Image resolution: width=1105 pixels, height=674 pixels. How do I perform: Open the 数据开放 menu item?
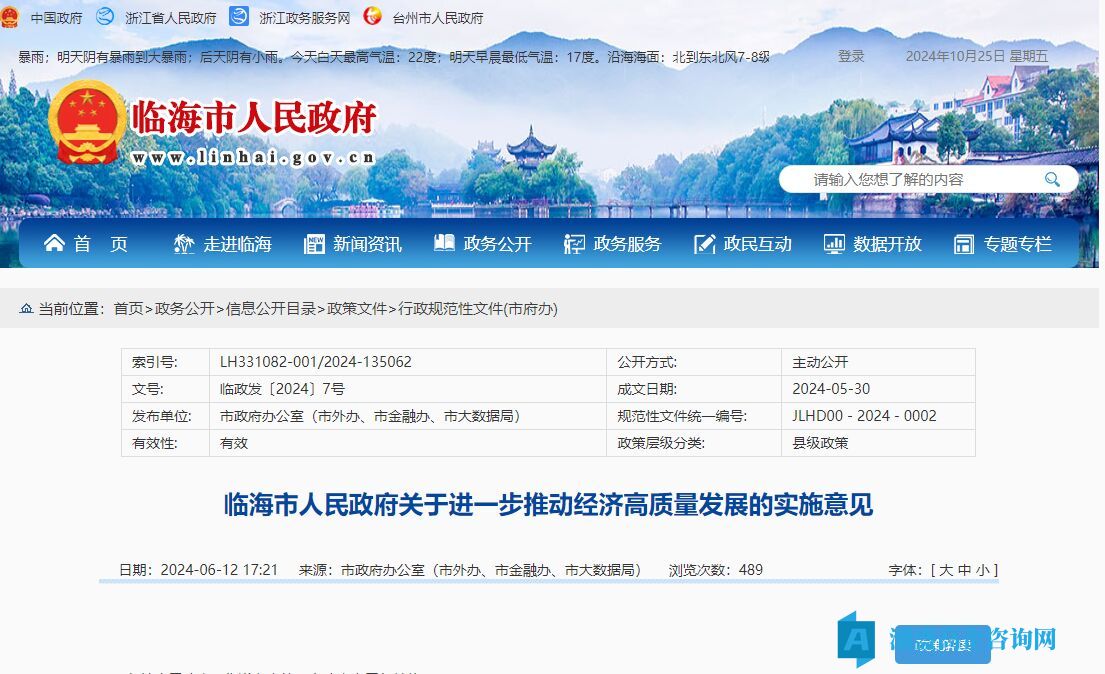pos(887,244)
